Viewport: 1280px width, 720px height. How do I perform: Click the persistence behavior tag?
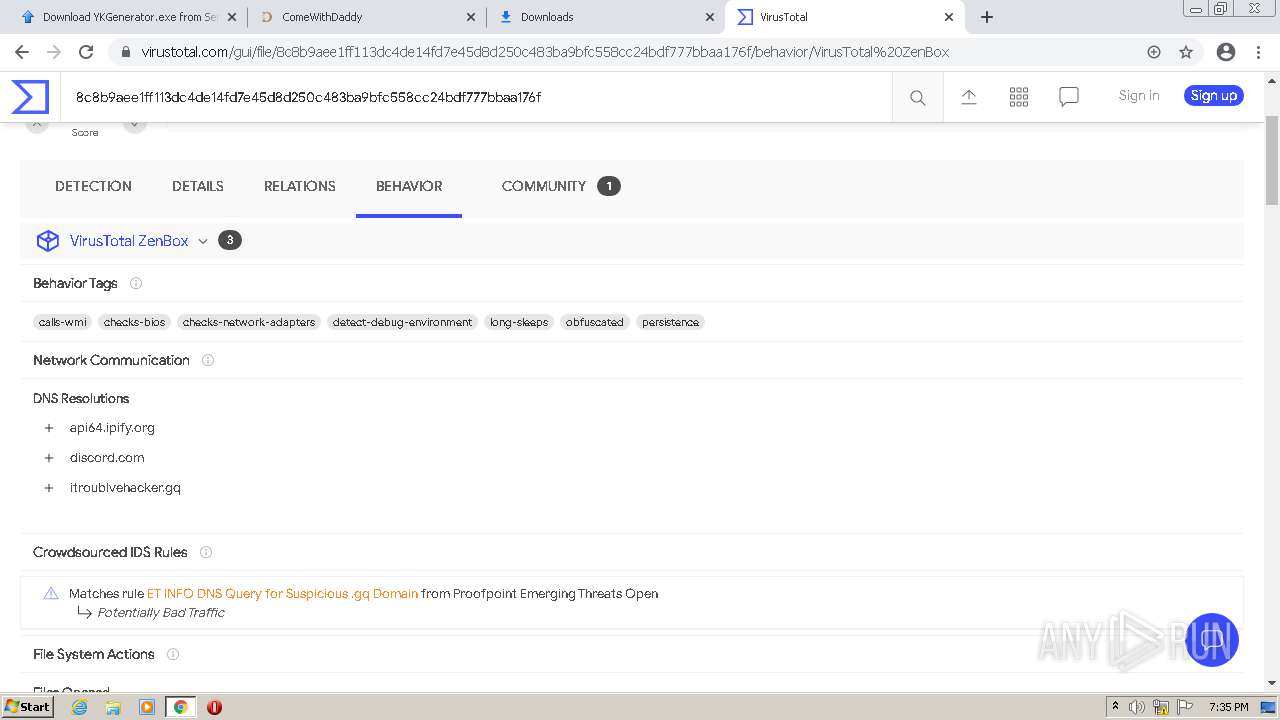pyautogui.click(x=670, y=322)
